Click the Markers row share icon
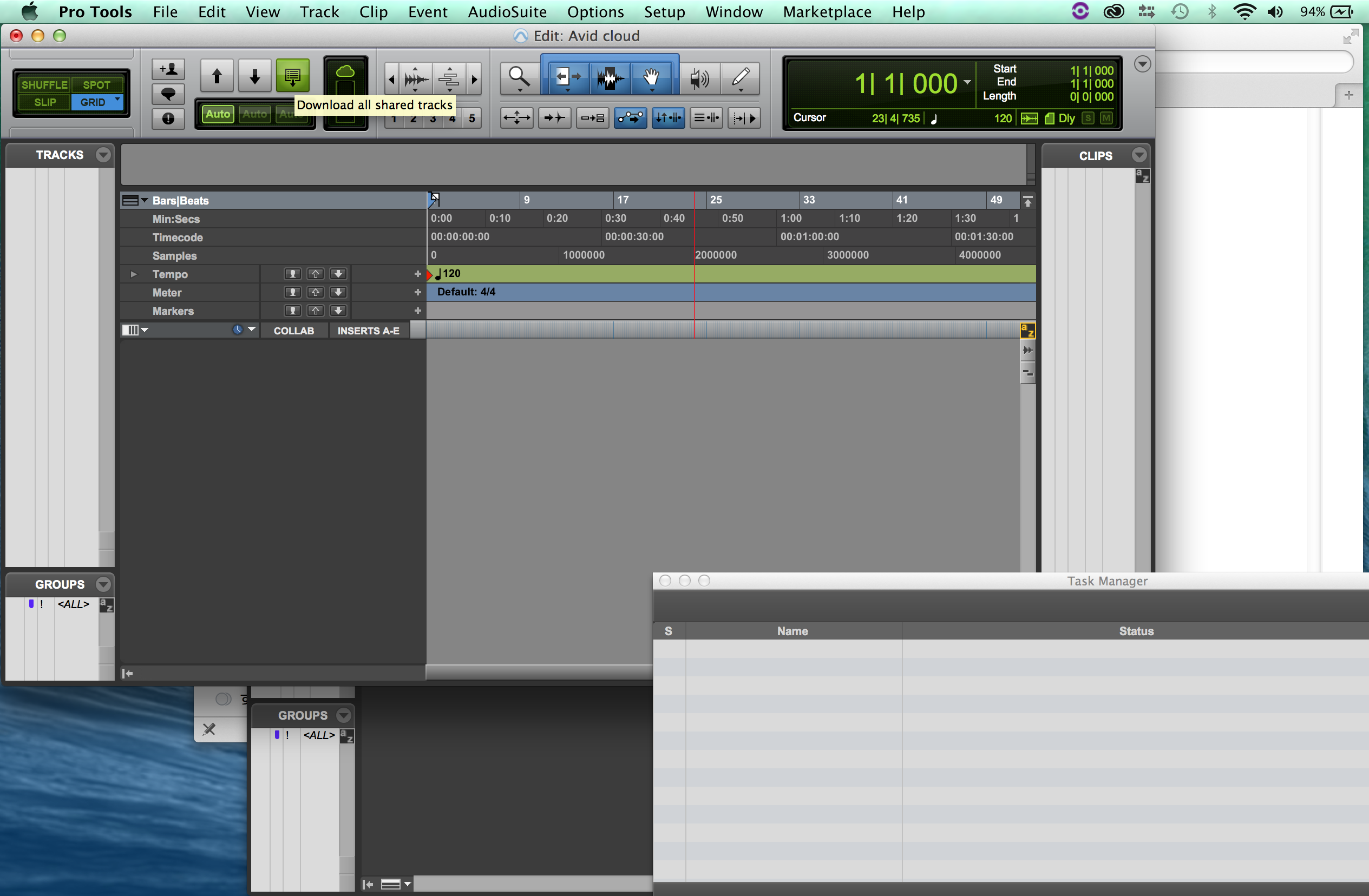Screen dimensions: 1369x896 coord(292,311)
